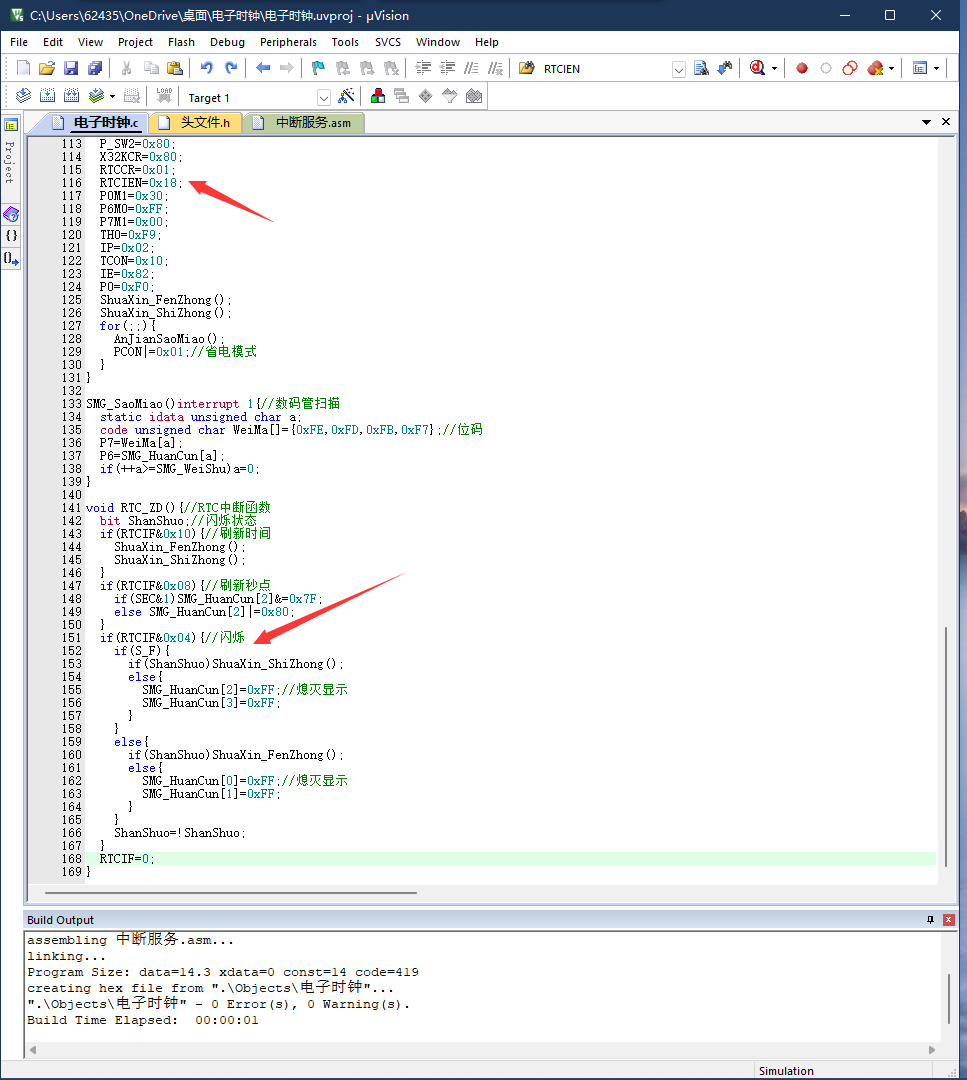Click line 116 RTCIEN=0x18 code
Screen dimensions: 967x1080
141,183
